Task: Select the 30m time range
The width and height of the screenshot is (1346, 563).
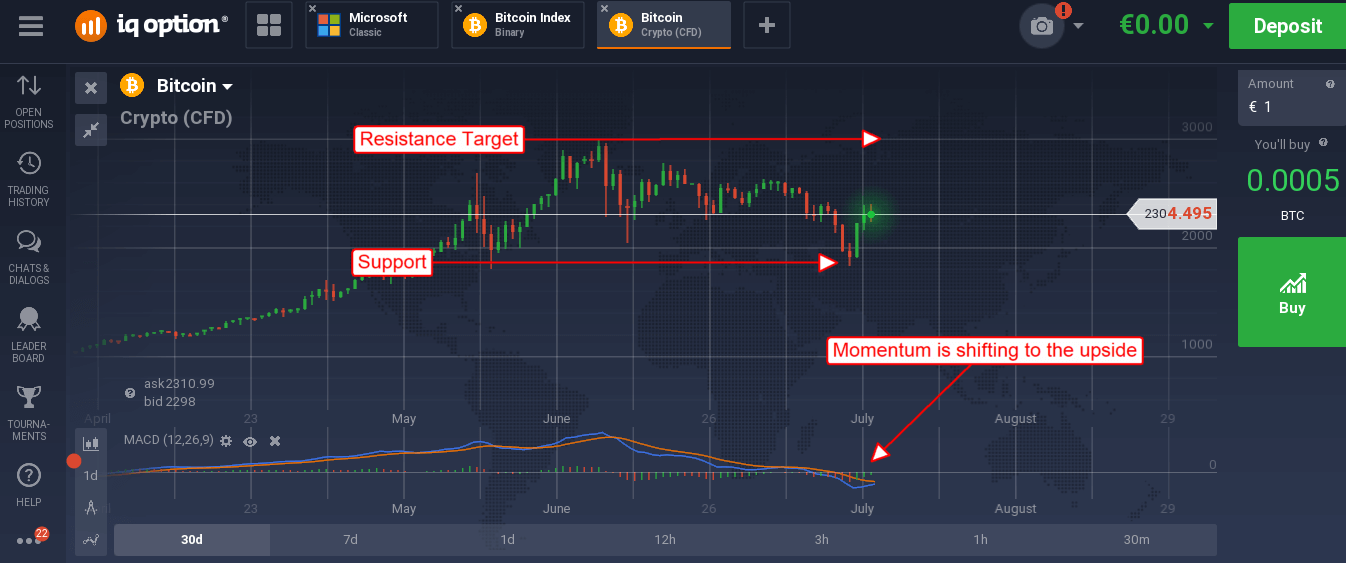Action: pyautogui.click(x=1137, y=540)
